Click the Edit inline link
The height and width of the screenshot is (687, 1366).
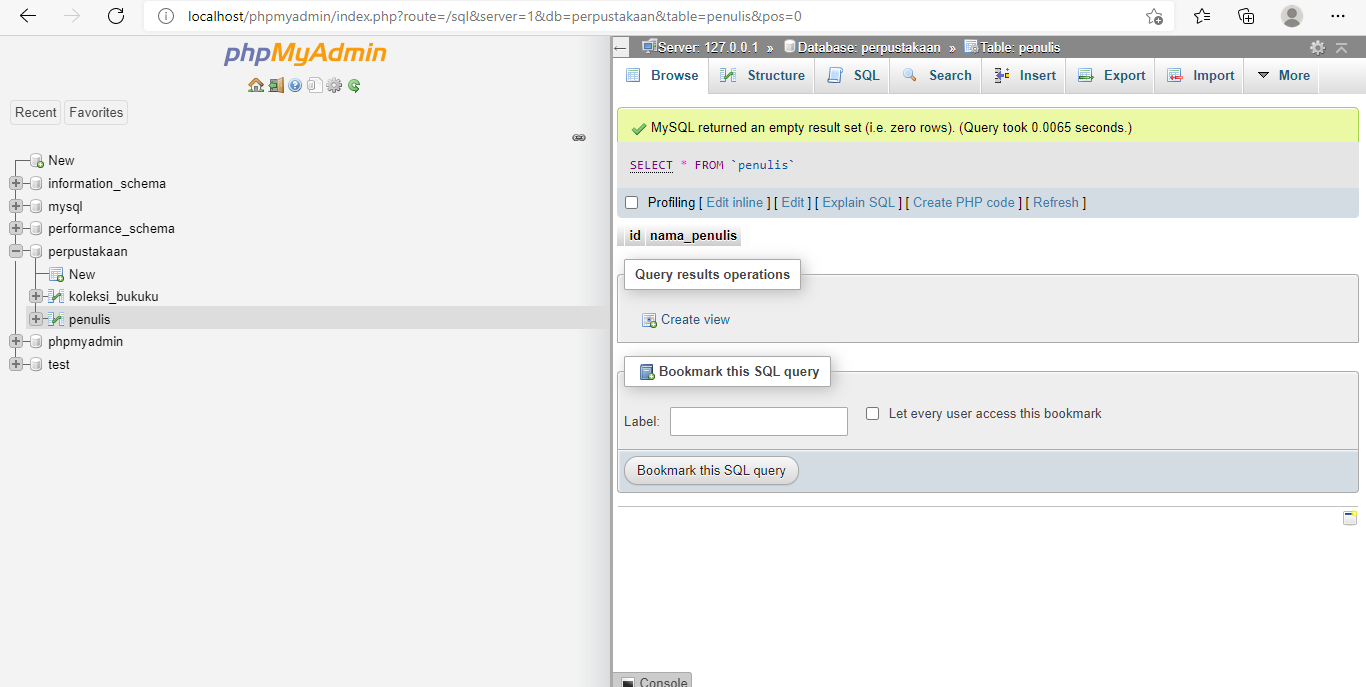click(735, 202)
